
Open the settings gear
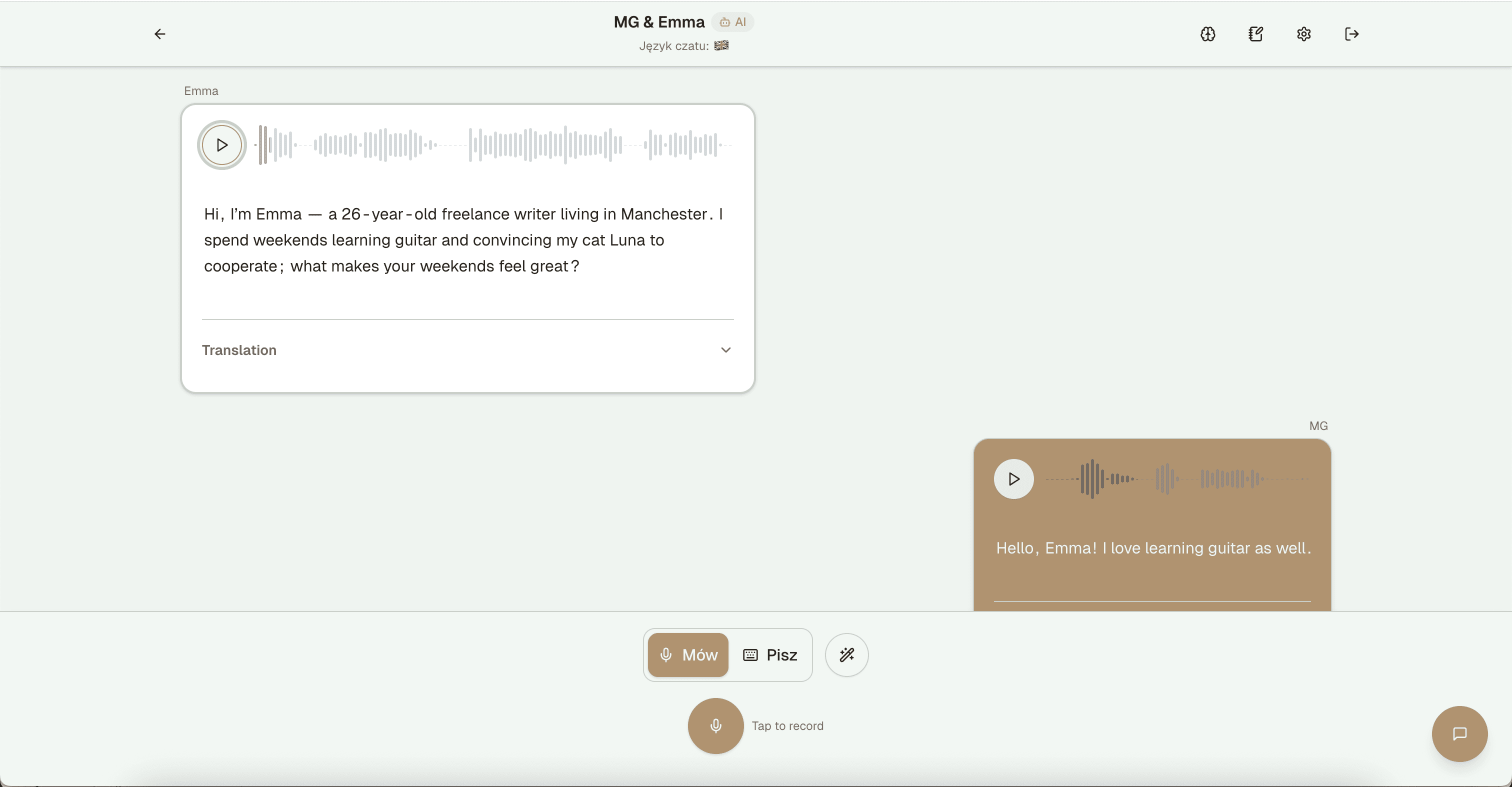[x=1303, y=33]
